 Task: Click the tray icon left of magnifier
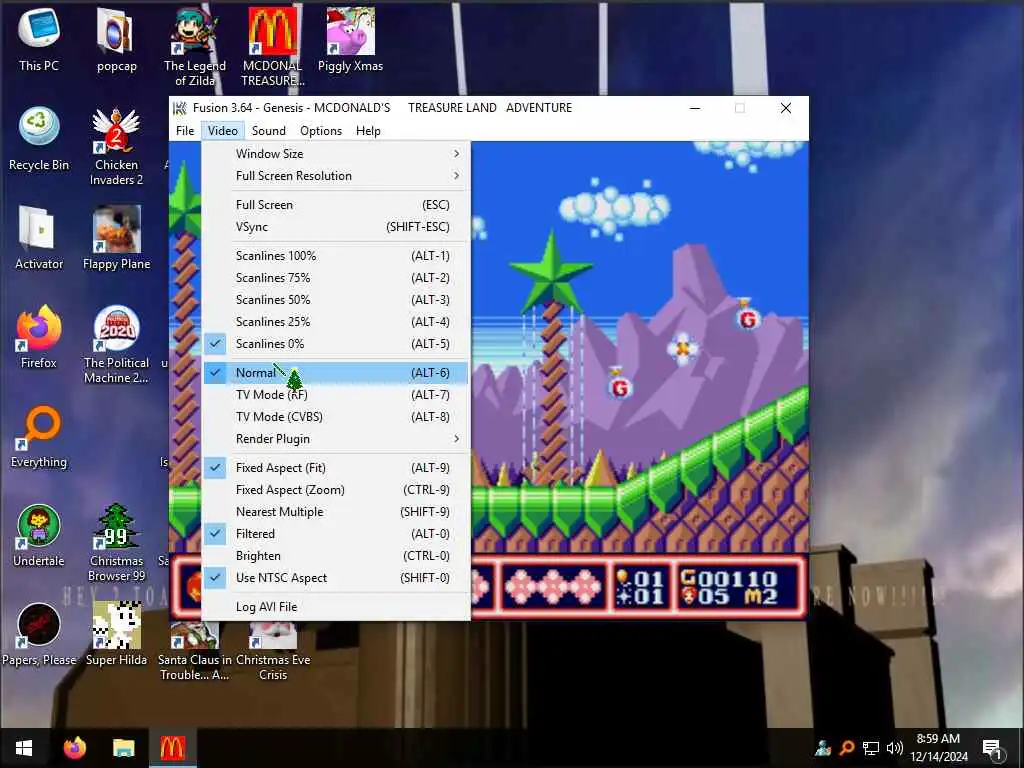822,748
